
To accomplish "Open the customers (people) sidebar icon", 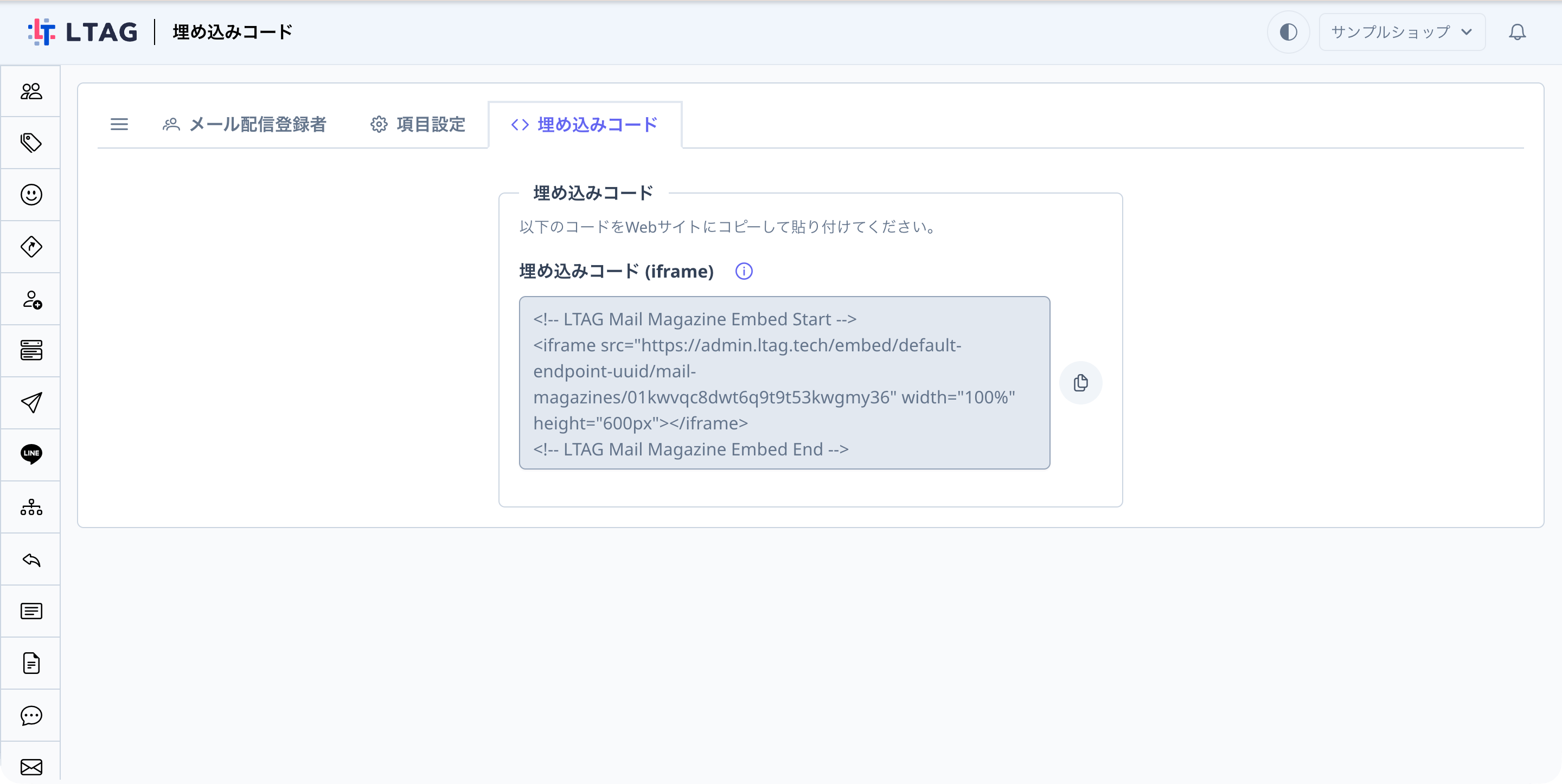I will 31,91.
